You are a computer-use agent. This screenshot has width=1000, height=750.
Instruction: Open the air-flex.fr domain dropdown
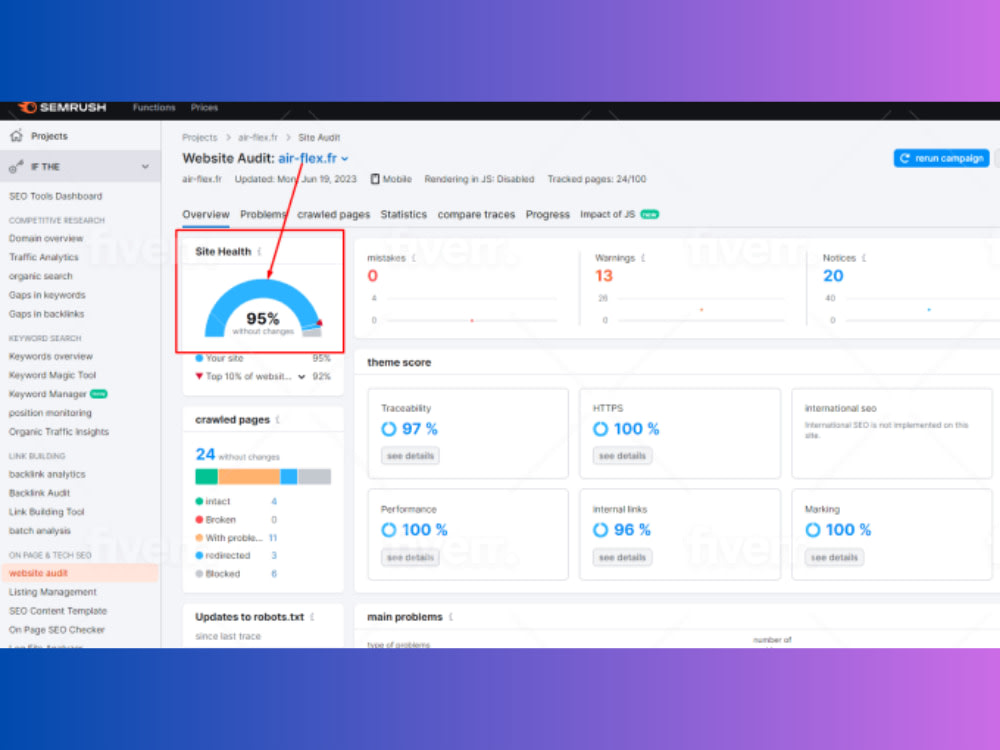[344, 159]
